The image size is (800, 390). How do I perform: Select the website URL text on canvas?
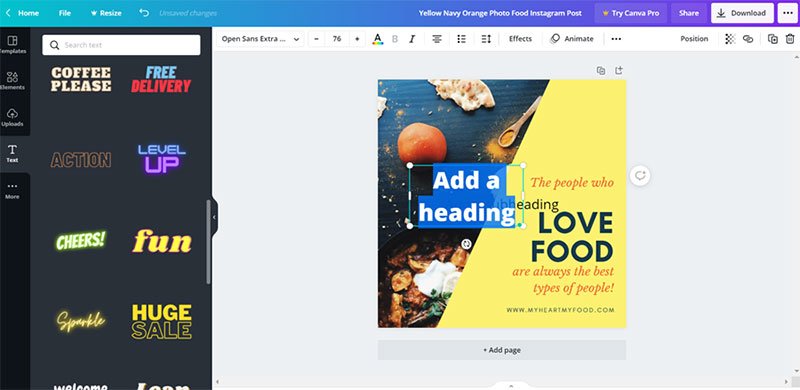point(560,310)
